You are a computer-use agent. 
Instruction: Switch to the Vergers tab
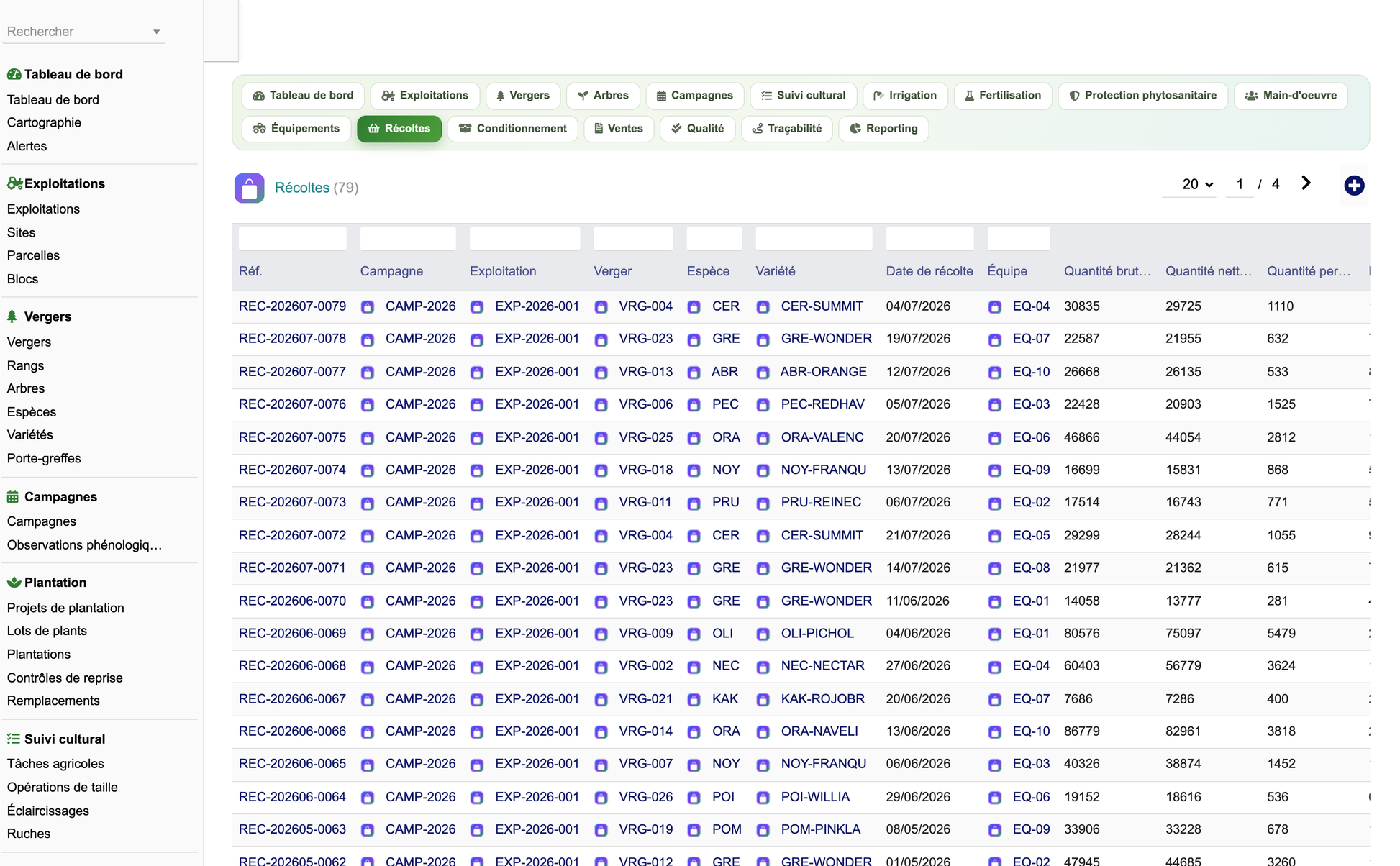click(x=522, y=96)
